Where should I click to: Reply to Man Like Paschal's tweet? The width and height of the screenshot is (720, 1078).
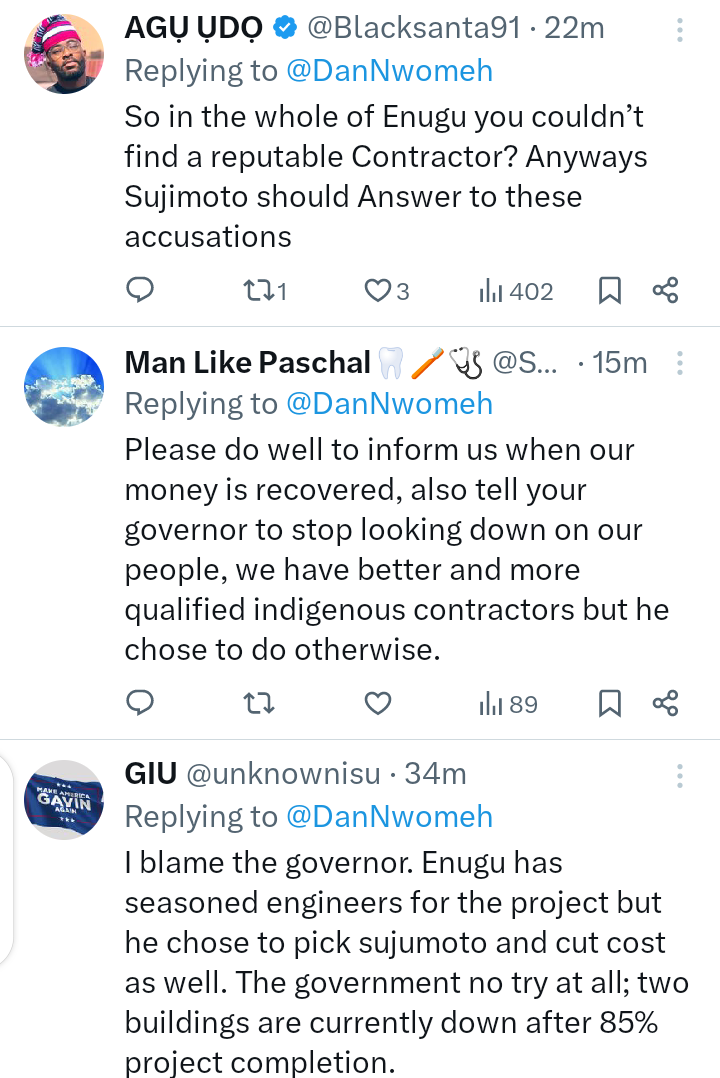(x=140, y=703)
